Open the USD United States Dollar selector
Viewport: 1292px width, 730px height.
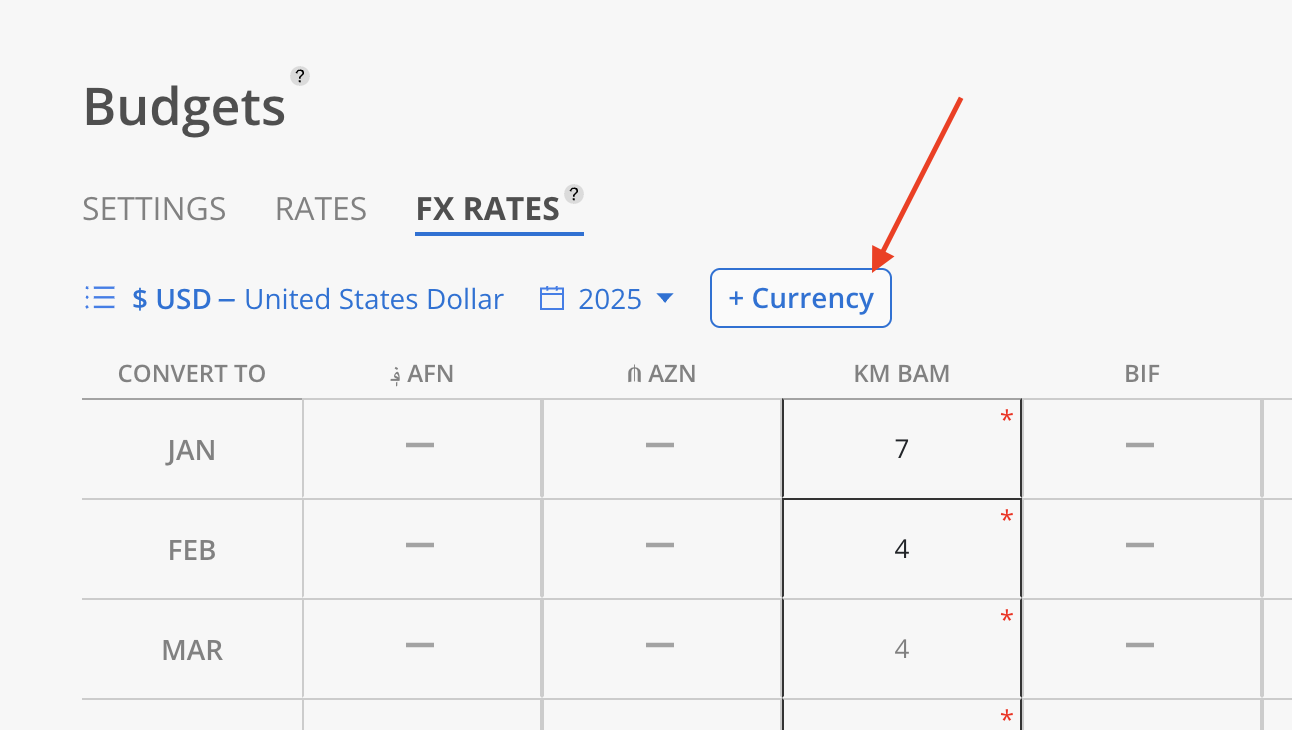click(x=318, y=299)
